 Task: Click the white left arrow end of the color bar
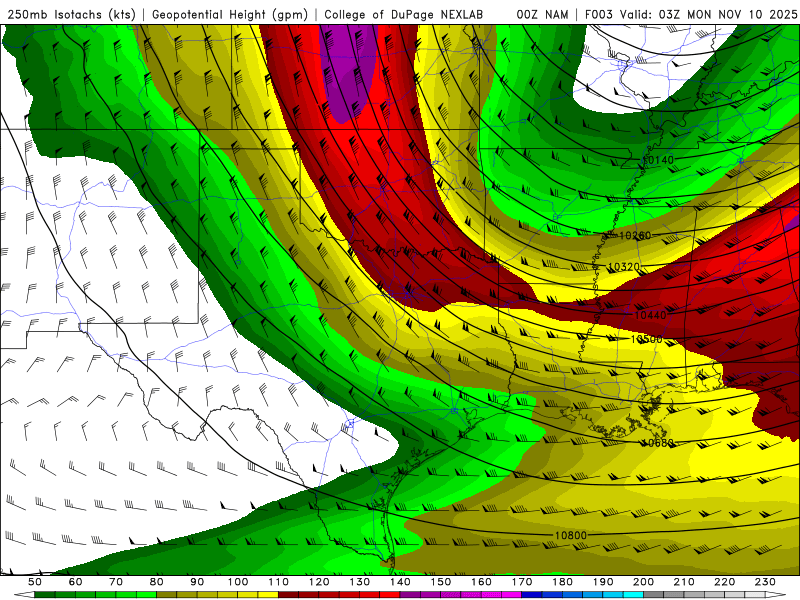point(24,595)
